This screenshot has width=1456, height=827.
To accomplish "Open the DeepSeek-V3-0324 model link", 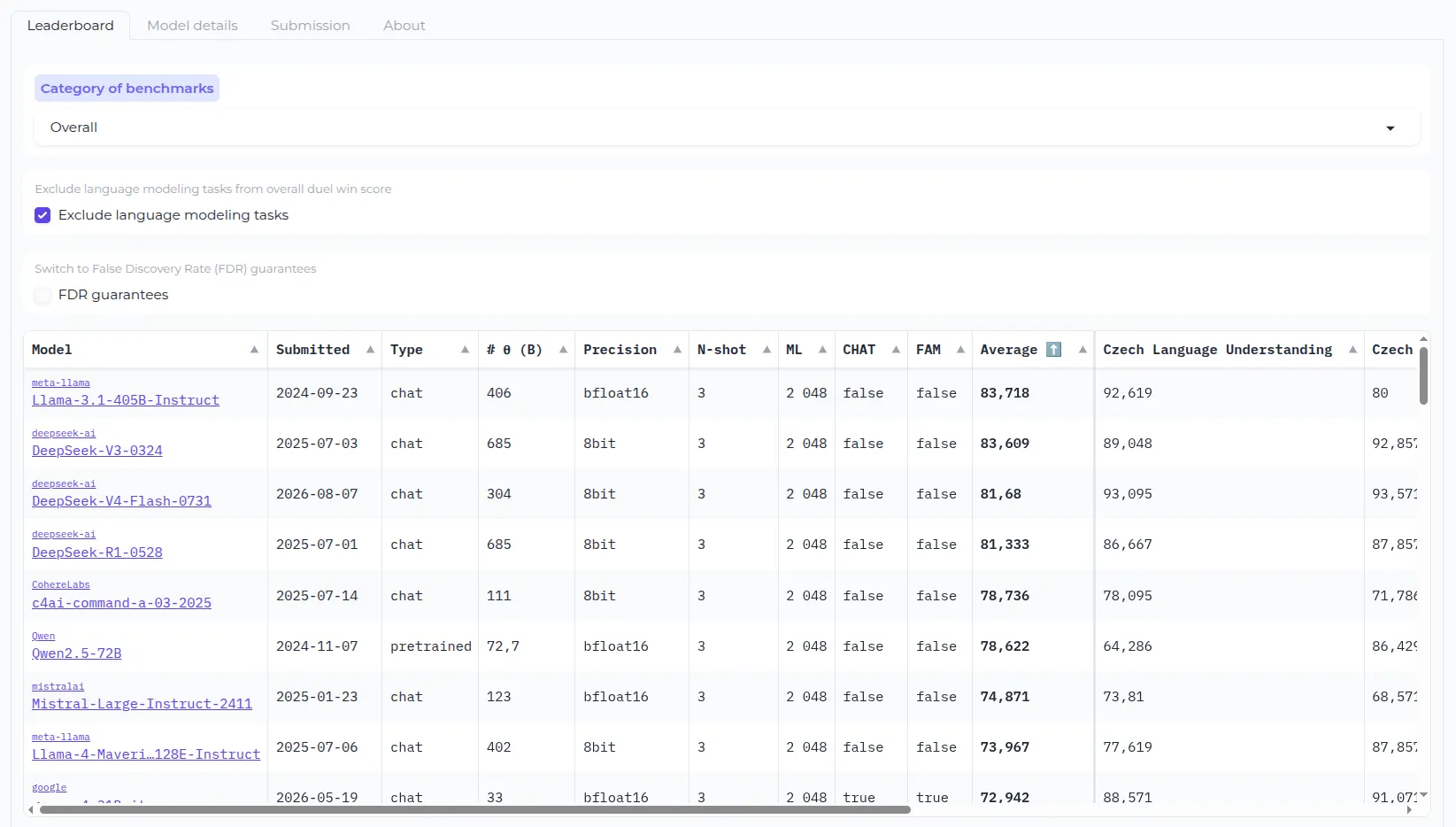I will pyautogui.click(x=97, y=451).
